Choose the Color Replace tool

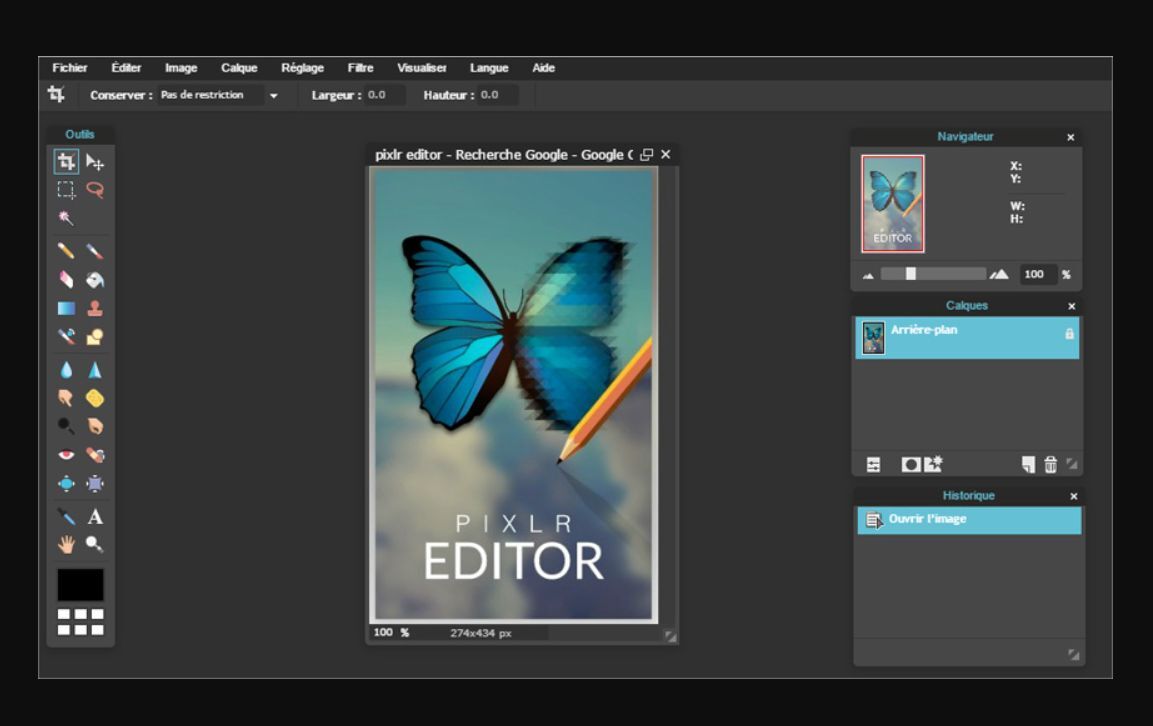66,337
